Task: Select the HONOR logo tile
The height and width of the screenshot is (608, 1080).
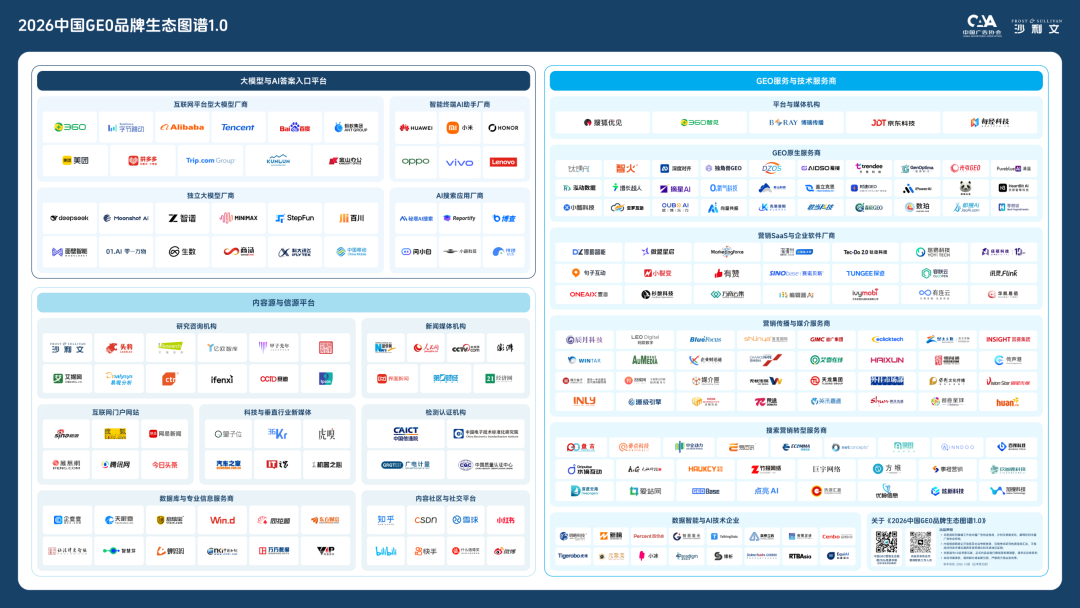Action: (503, 127)
